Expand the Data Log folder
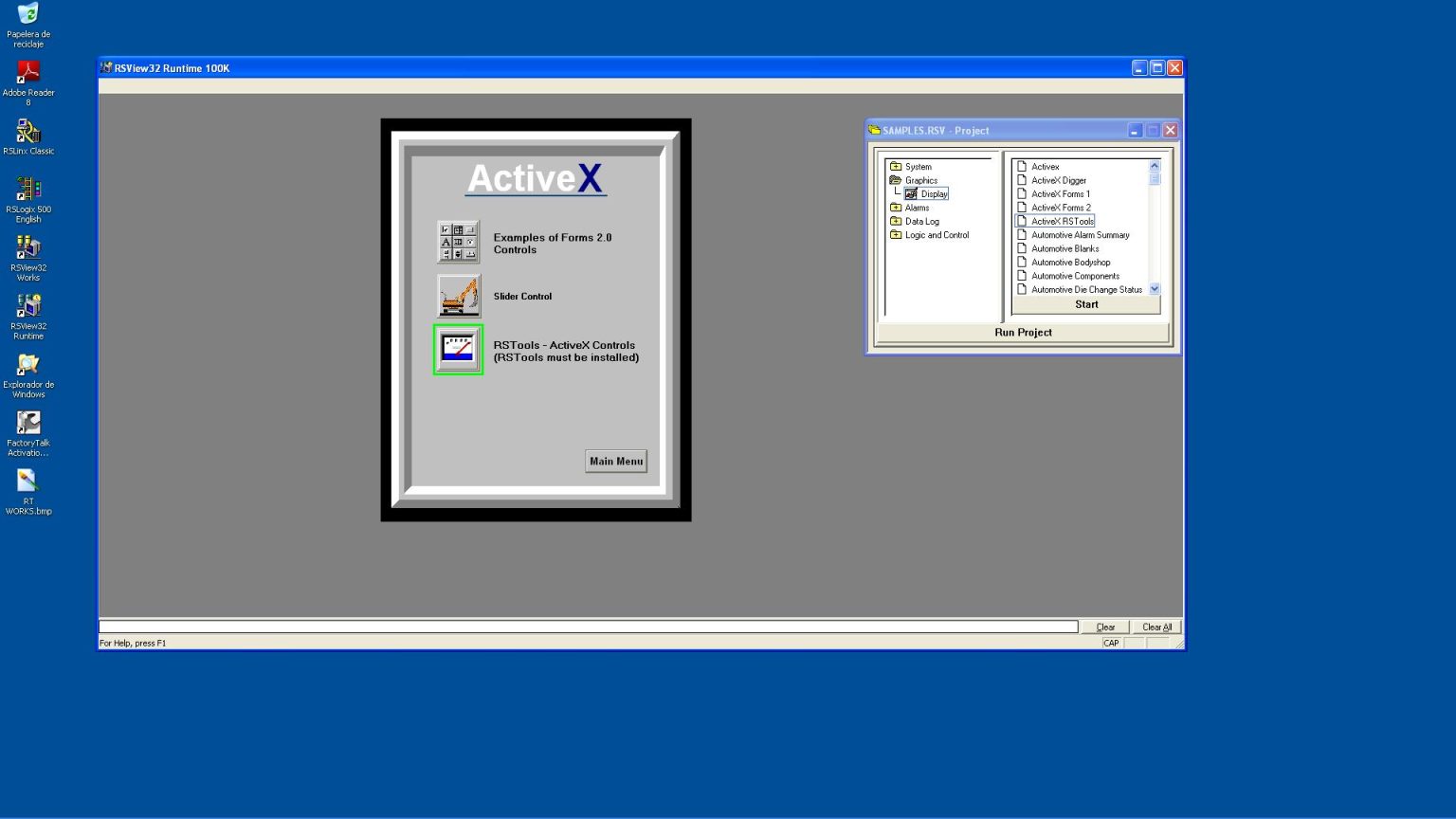 pyautogui.click(x=897, y=221)
